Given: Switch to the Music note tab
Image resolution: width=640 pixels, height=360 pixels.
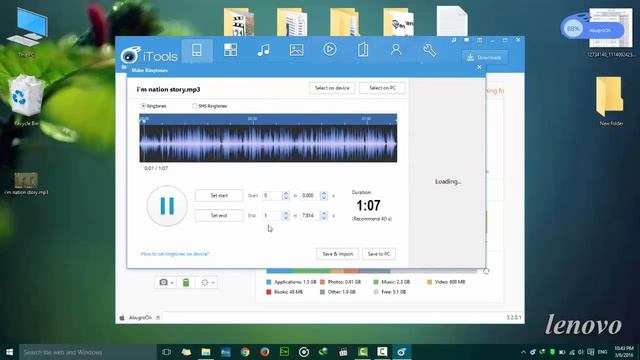Looking at the screenshot, I should click(263, 50).
